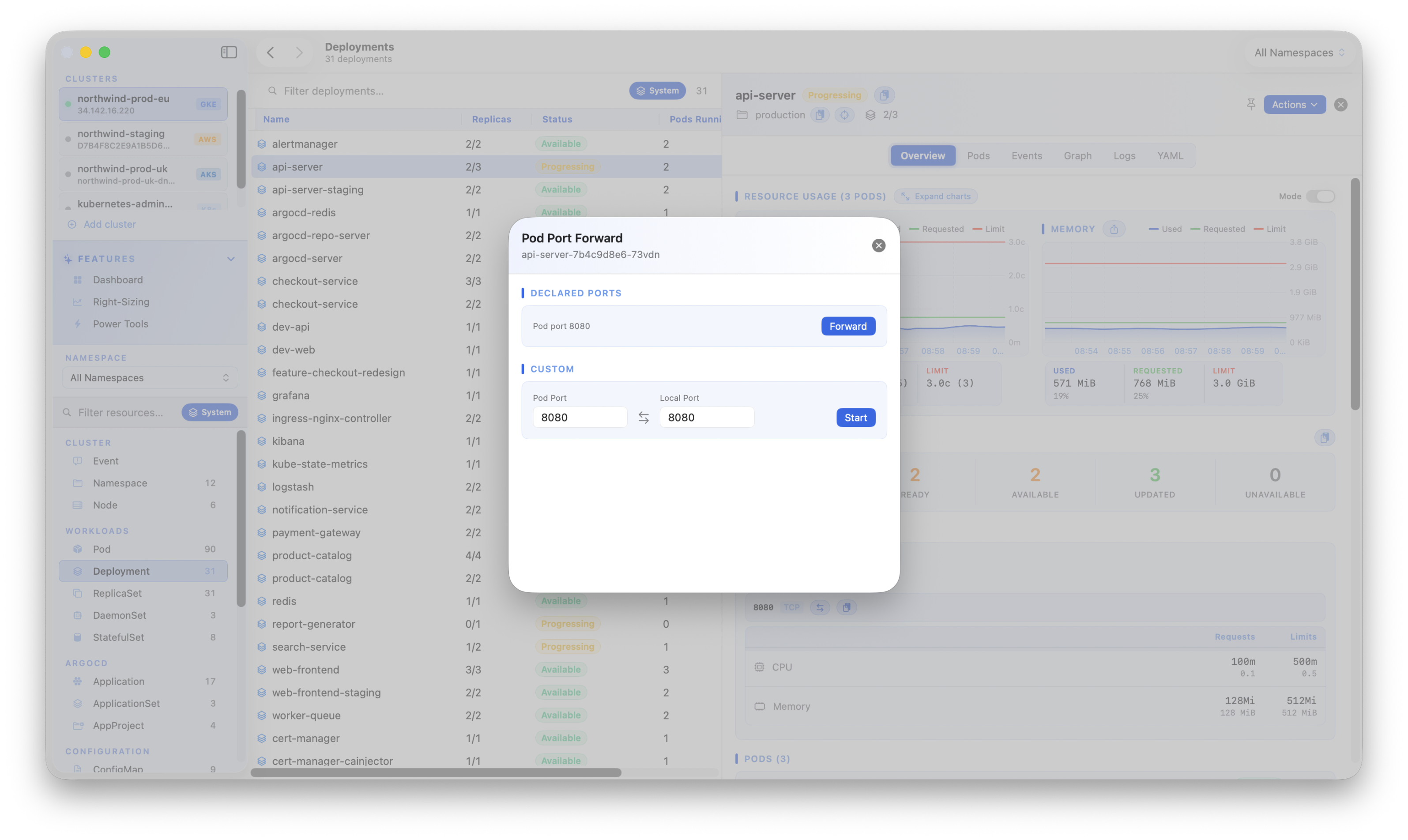The height and width of the screenshot is (840, 1408).
Task: Switch to the Logs tab
Action: coord(1124,156)
